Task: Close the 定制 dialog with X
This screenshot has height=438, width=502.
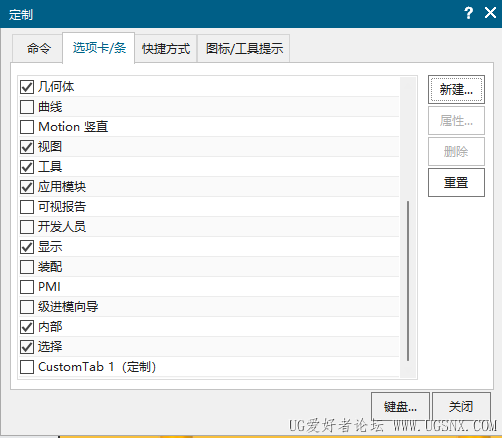Action: pyautogui.click(x=490, y=13)
